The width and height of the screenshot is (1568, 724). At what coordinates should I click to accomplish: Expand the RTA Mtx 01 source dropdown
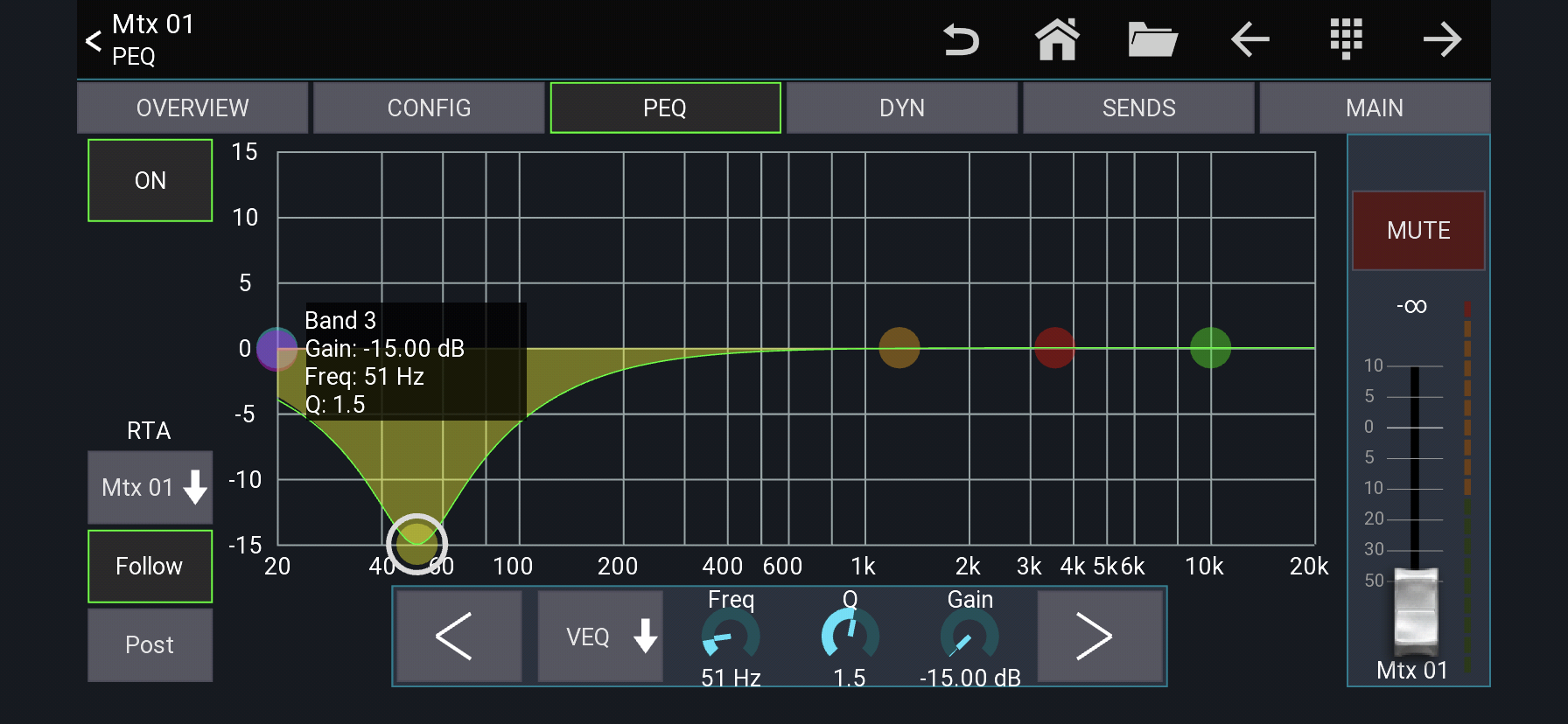pyautogui.click(x=150, y=487)
